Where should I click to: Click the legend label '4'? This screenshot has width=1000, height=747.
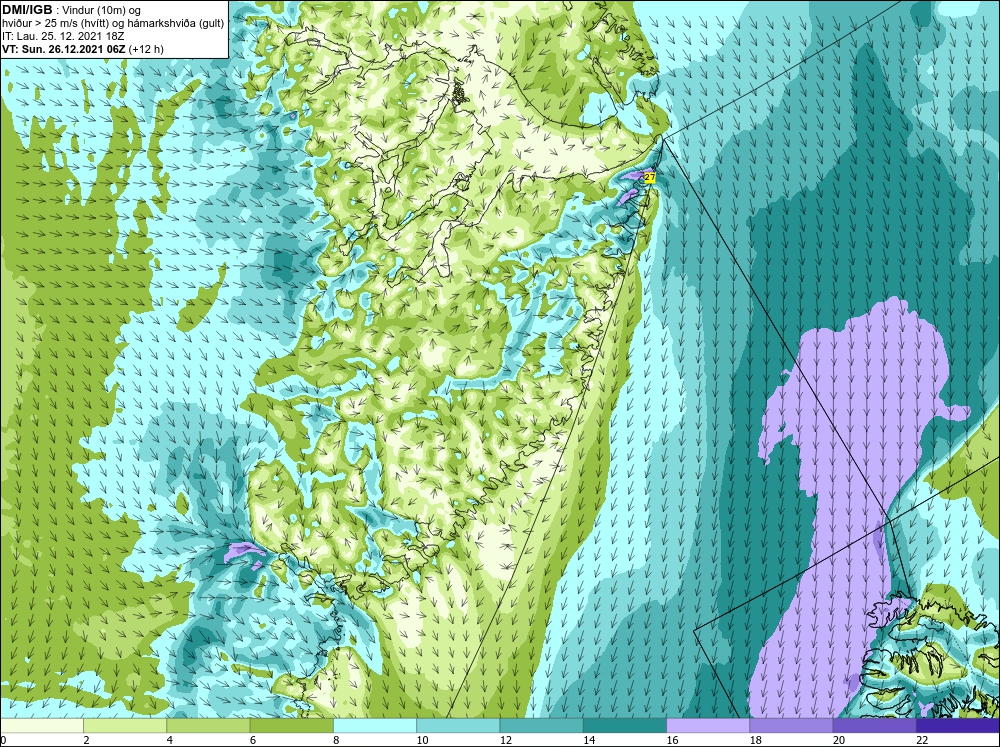pyautogui.click(x=169, y=740)
